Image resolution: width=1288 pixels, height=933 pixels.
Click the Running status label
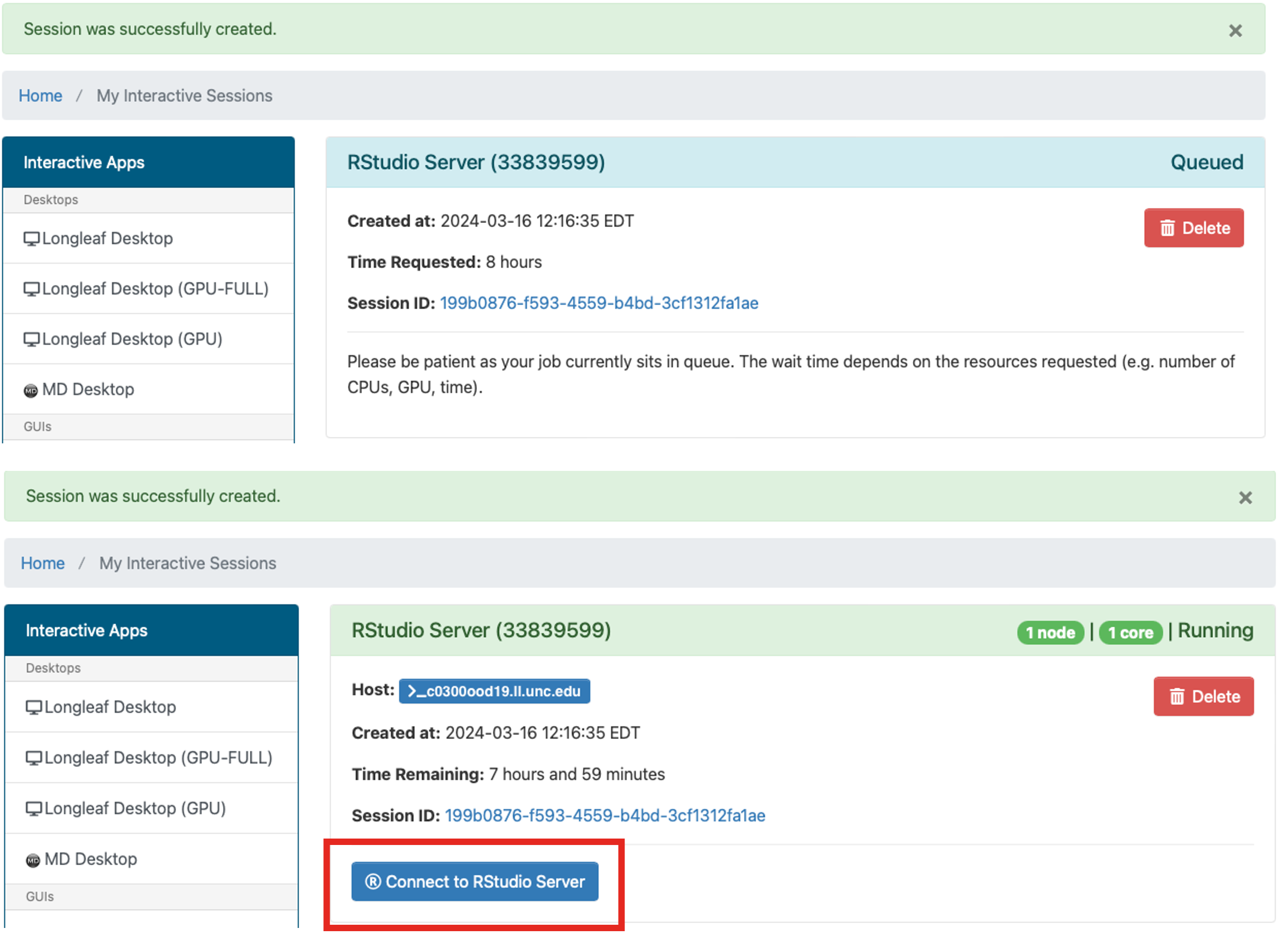[1216, 631]
